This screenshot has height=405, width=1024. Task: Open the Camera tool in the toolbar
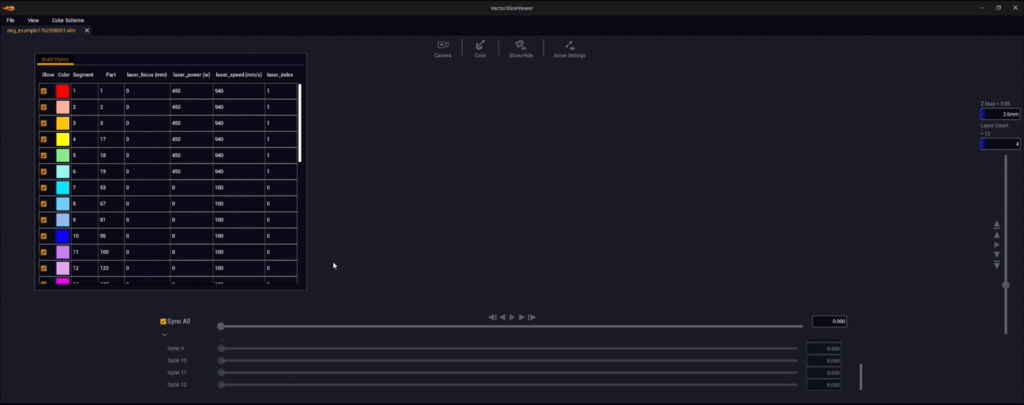pos(442,47)
